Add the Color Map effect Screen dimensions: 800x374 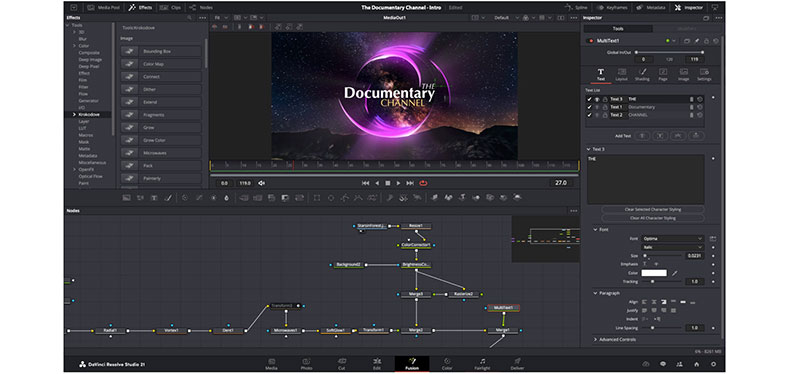click(161, 64)
